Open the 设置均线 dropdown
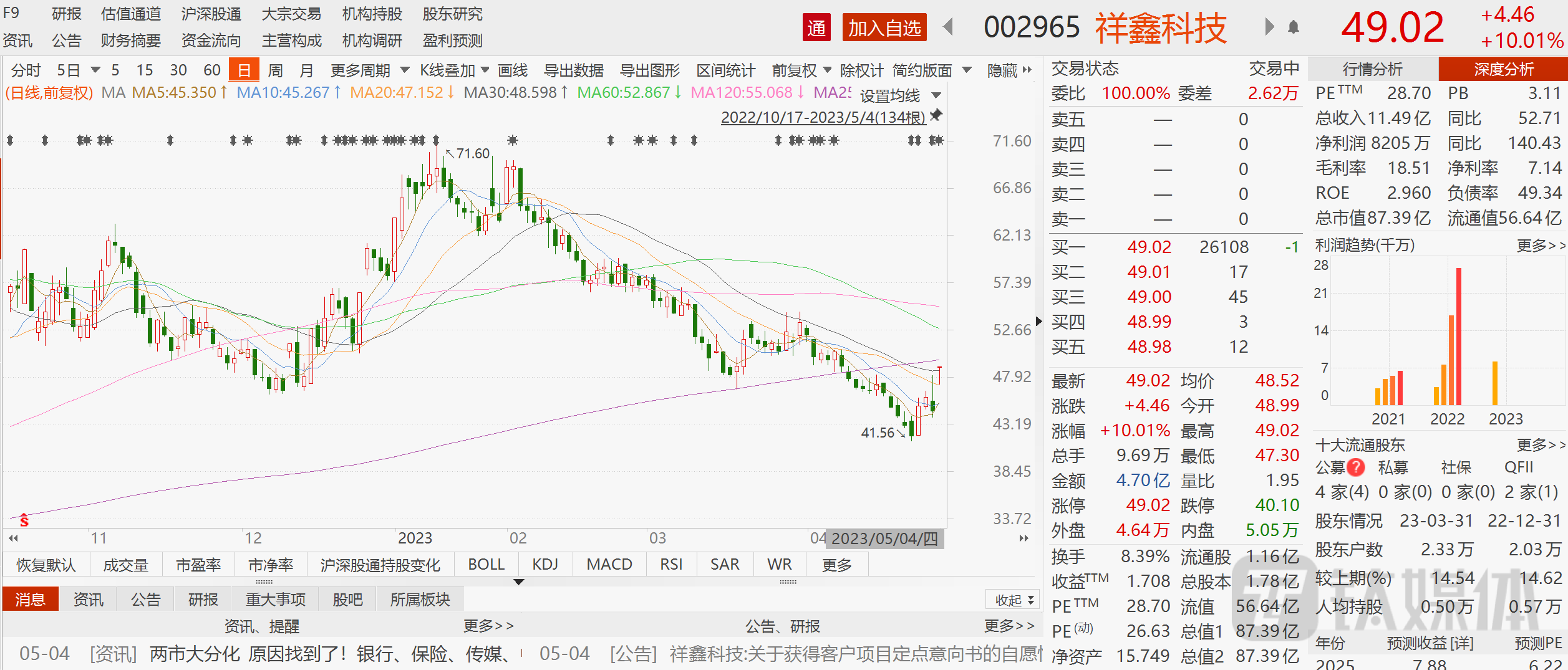The width and height of the screenshot is (1568, 670). coord(899,95)
